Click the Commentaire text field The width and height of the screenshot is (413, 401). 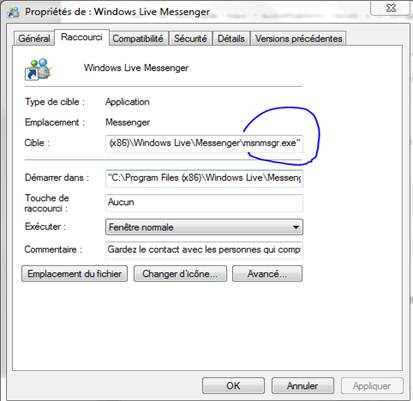[x=204, y=250]
